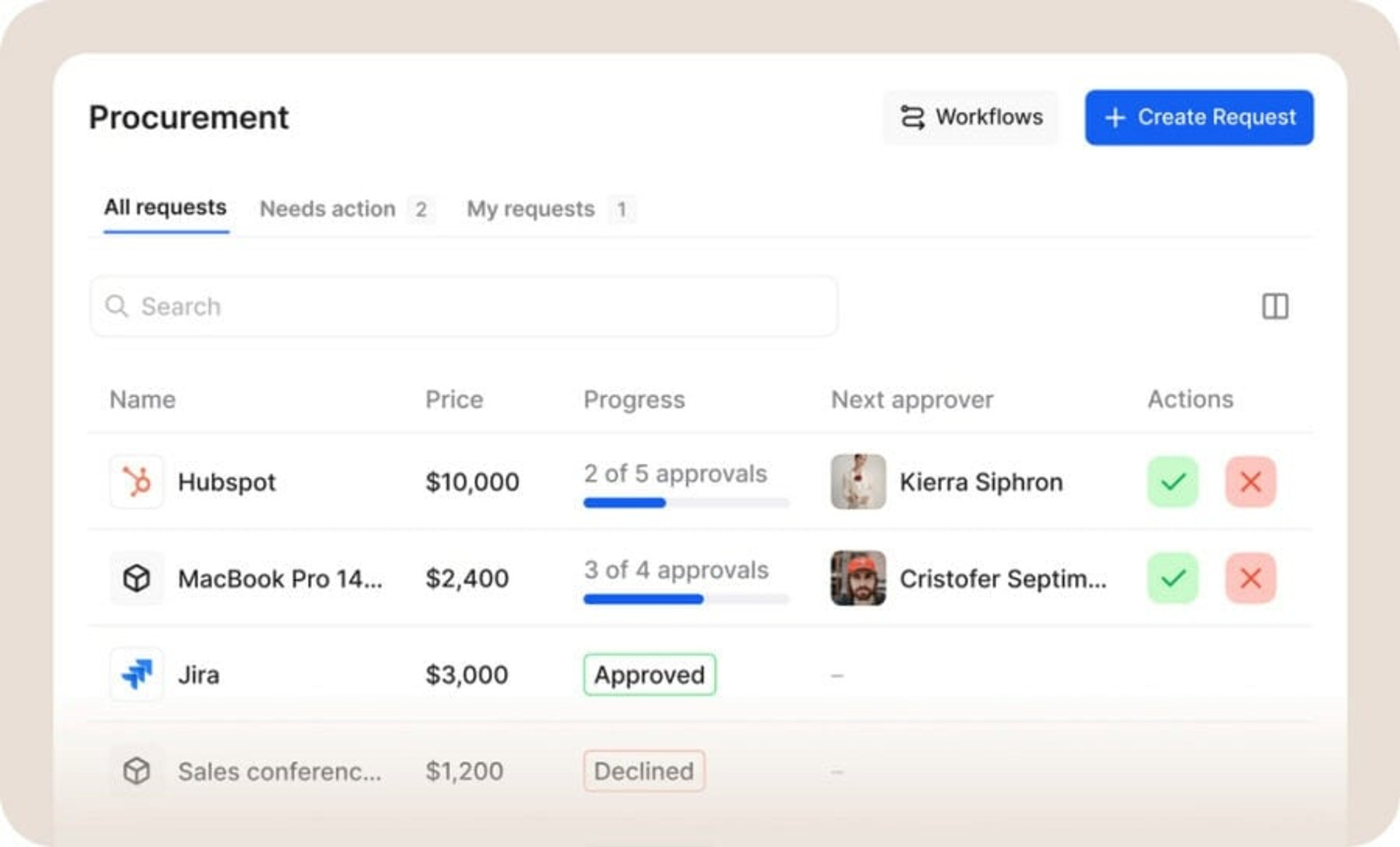Open the Workflows button
1400x847 pixels.
click(x=971, y=117)
